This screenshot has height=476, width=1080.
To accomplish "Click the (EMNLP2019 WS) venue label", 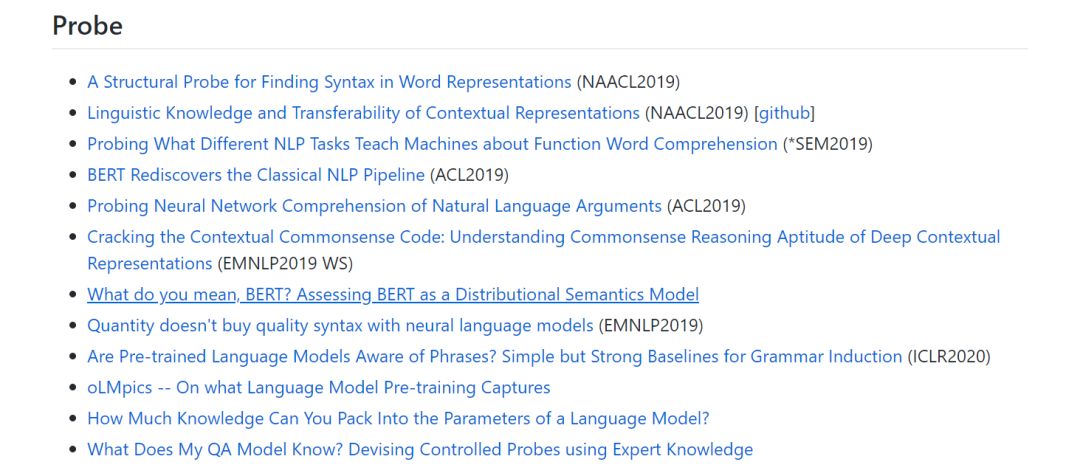I will click(x=285, y=264).
